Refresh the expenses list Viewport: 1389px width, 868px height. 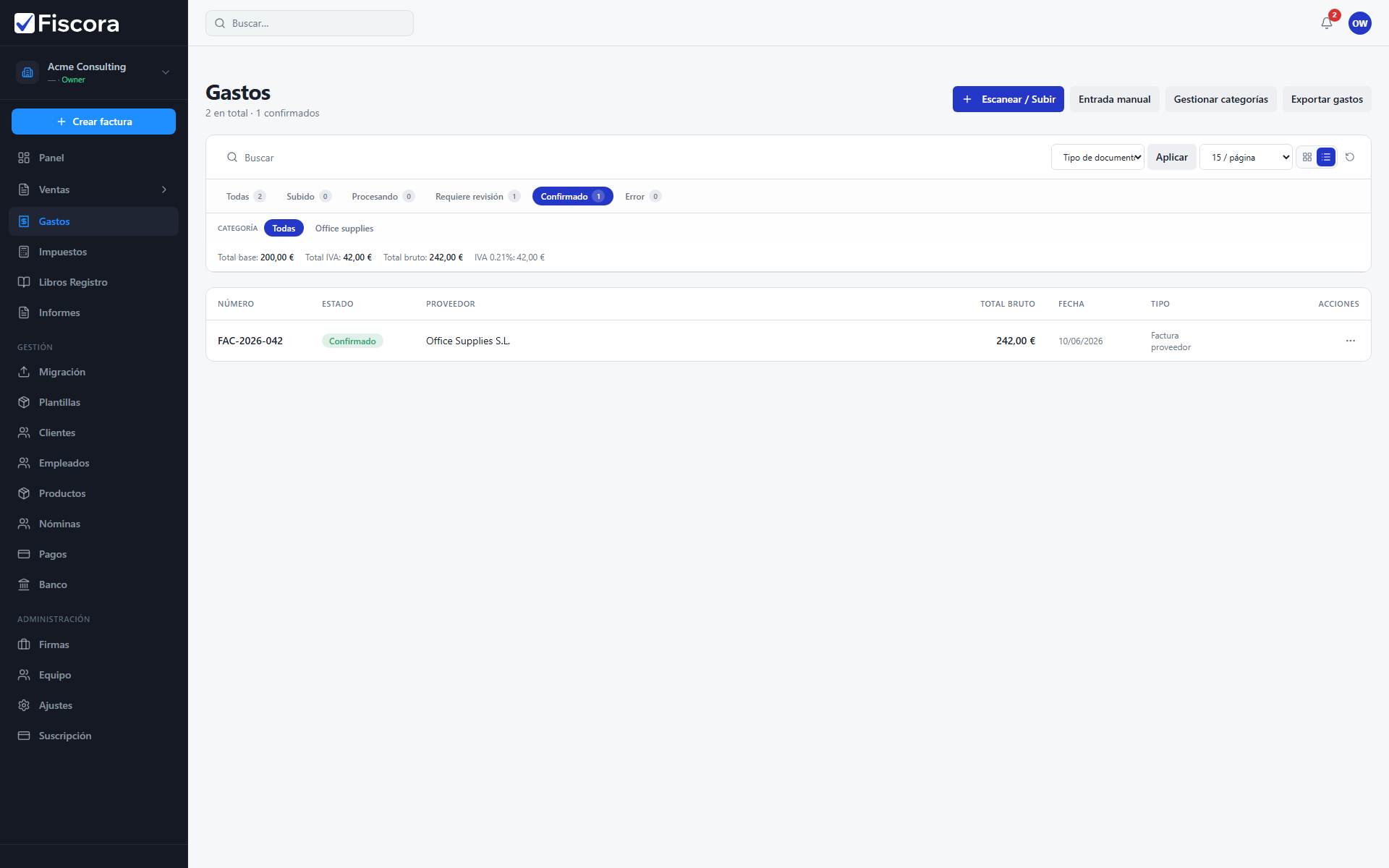coord(1349,157)
